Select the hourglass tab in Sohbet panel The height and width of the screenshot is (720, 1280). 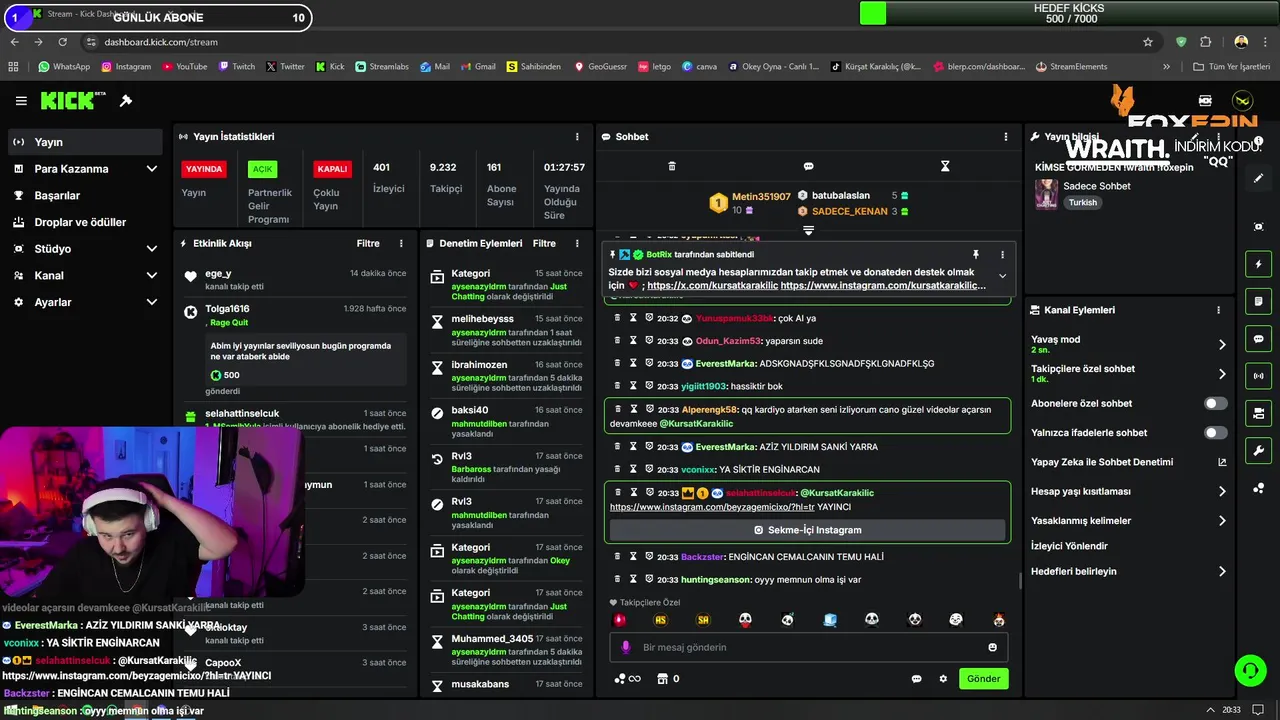pos(945,166)
